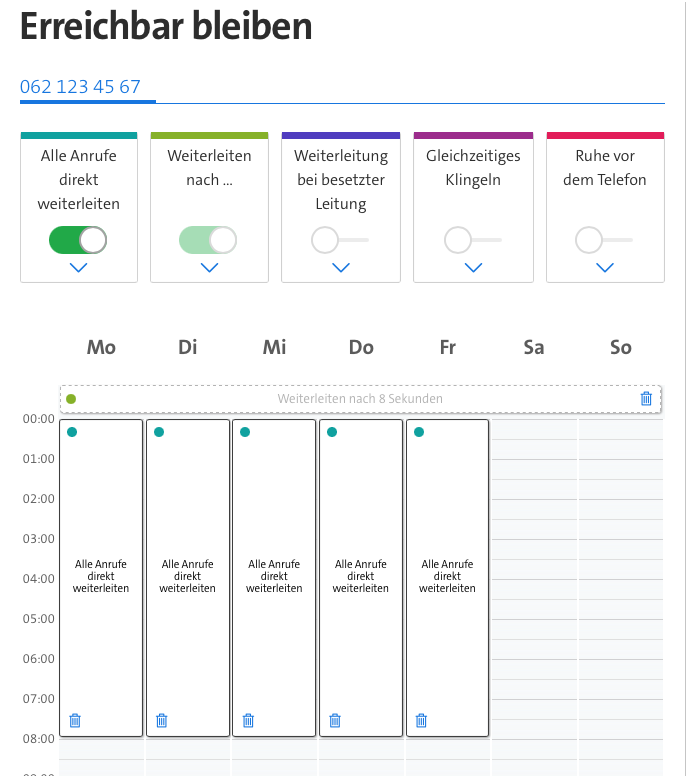Enable 'Ruhe vor dem Telefon' switch

tap(603, 240)
